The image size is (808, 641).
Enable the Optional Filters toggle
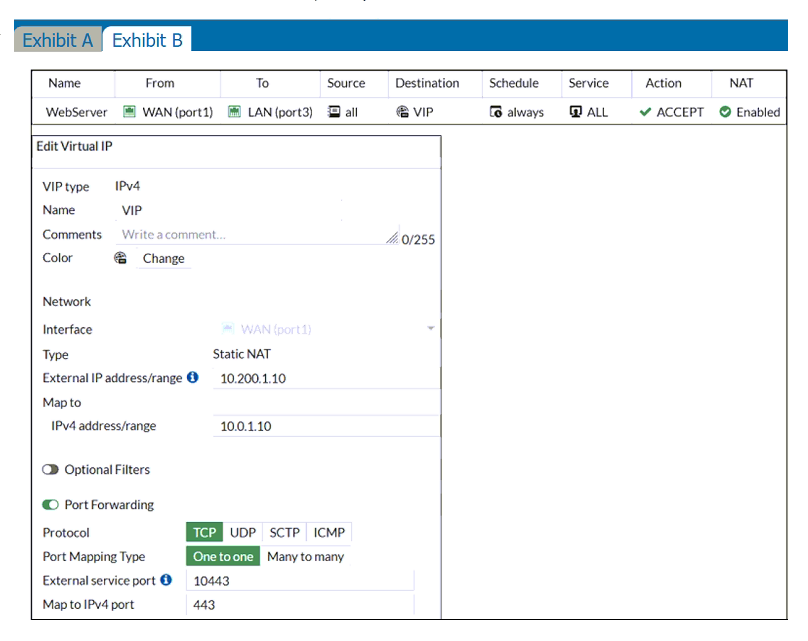(x=50, y=470)
